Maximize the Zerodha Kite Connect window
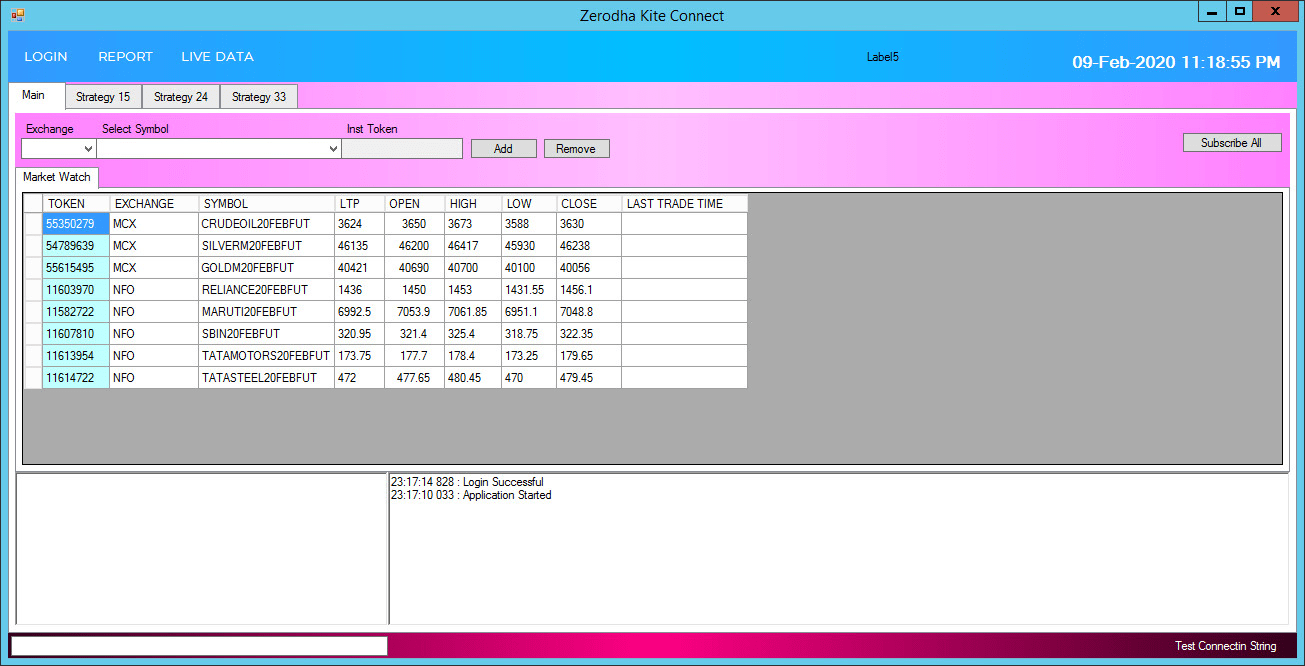1305x666 pixels. (x=1240, y=12)
